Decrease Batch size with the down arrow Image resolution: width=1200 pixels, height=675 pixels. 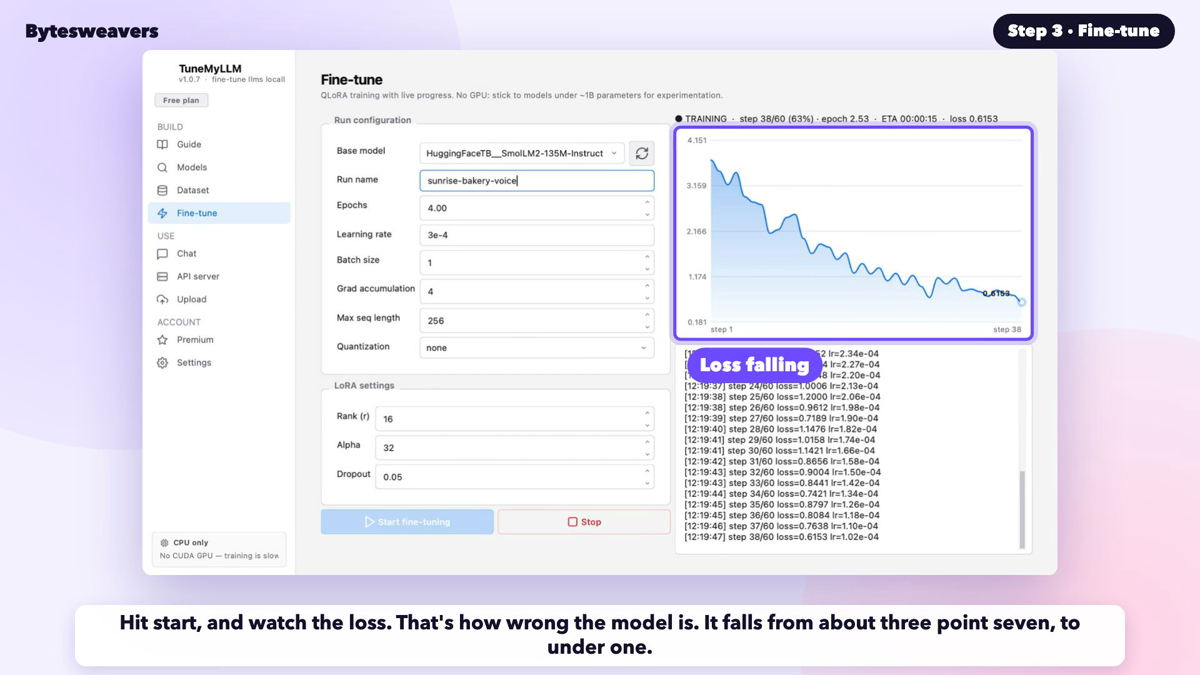[647, 268]
